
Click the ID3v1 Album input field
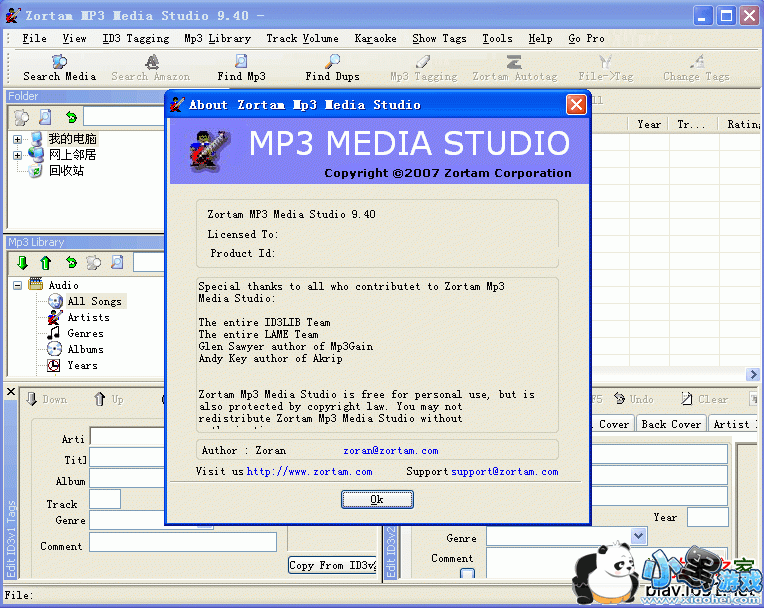(x=127, y=478)
